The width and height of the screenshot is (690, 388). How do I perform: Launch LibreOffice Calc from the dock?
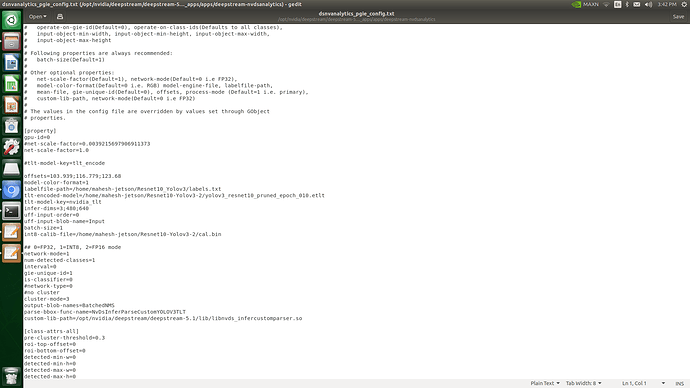click(x=11, y=84)
